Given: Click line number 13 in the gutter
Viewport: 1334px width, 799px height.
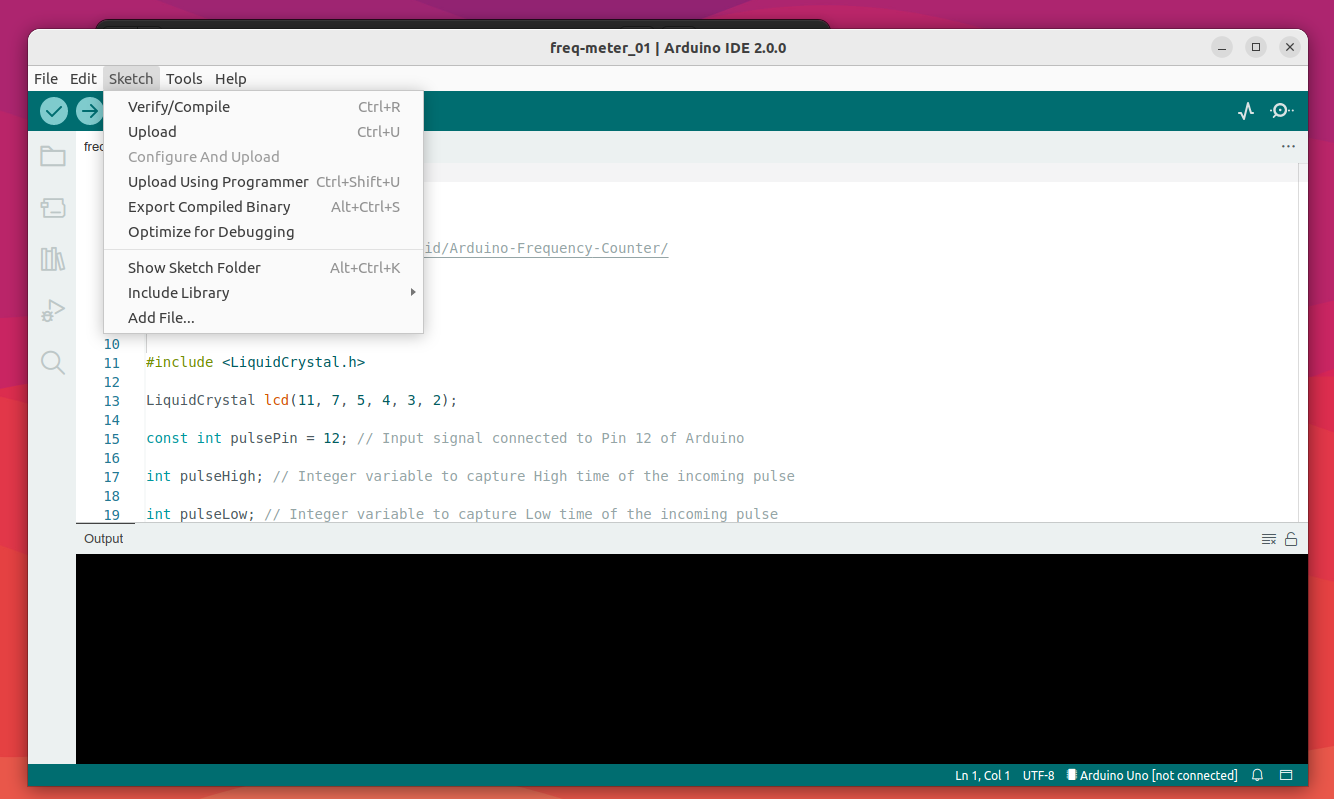Looking at the screenshot, I should click(111, 401).
